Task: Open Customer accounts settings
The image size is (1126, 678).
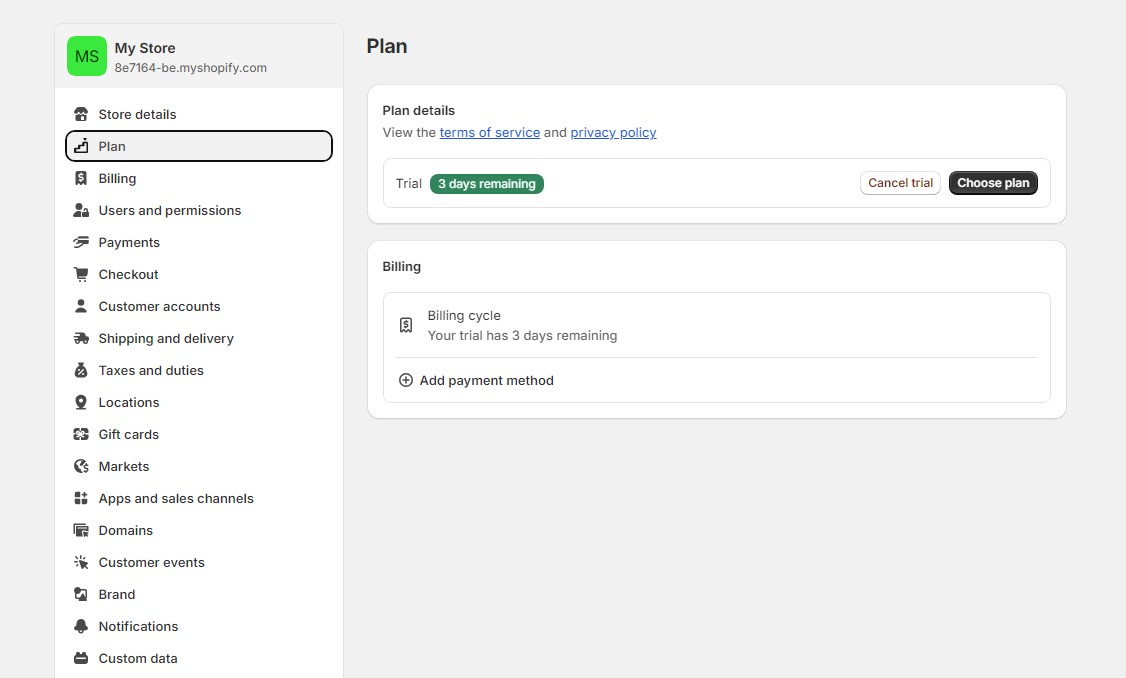Action: coord(199,306)
